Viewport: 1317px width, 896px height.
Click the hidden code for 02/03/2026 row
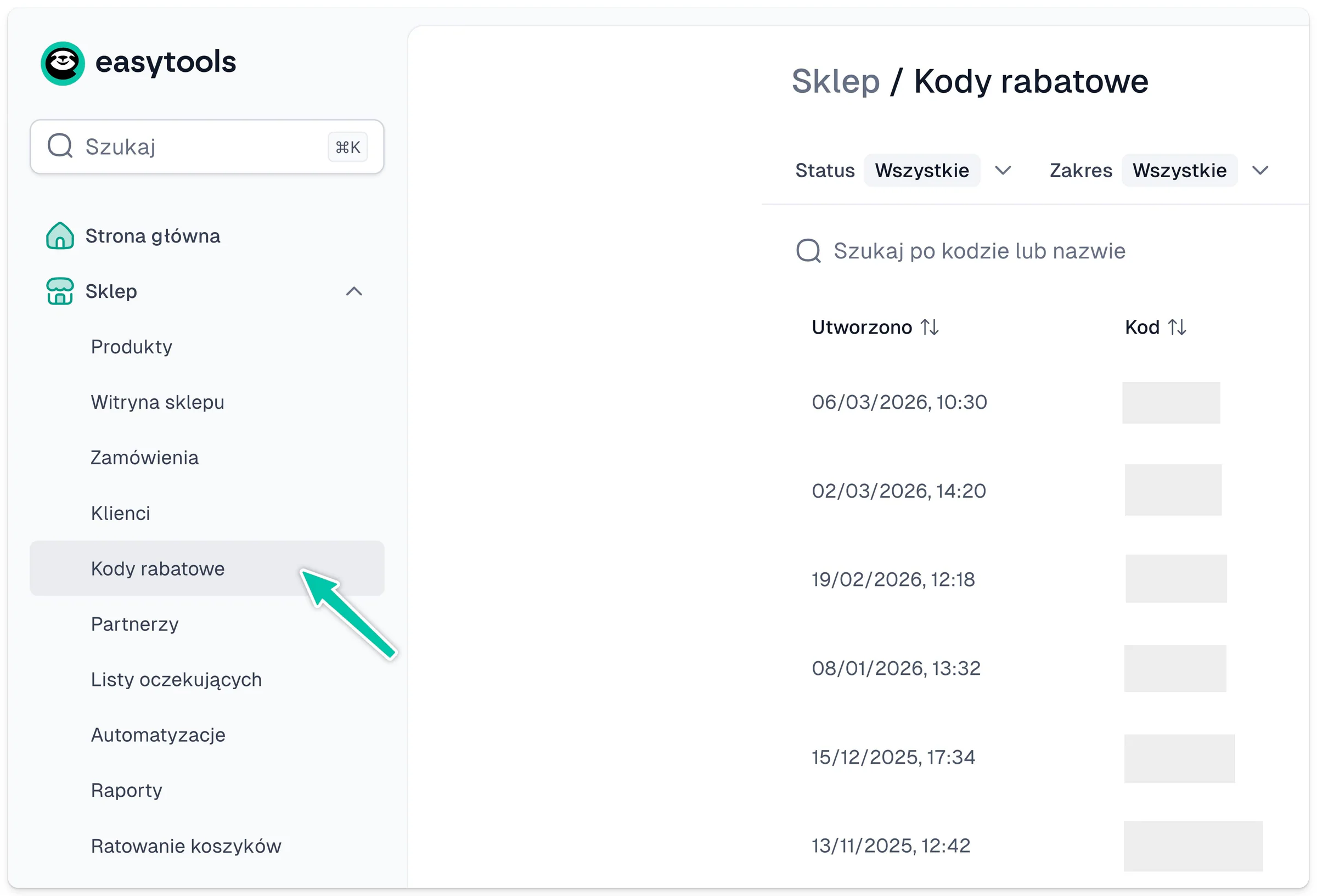tap(1173, 489)
